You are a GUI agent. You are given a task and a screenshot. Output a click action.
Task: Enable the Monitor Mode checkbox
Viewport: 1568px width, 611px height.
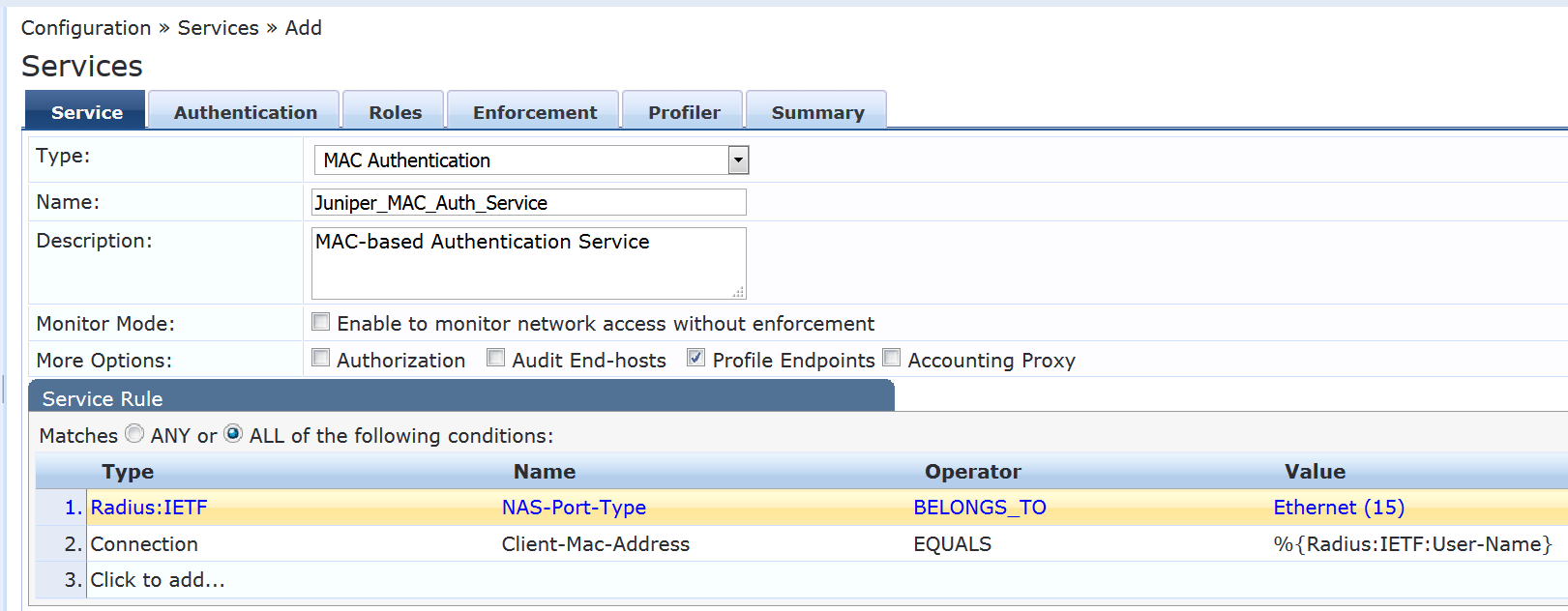(x=321, y=322)
